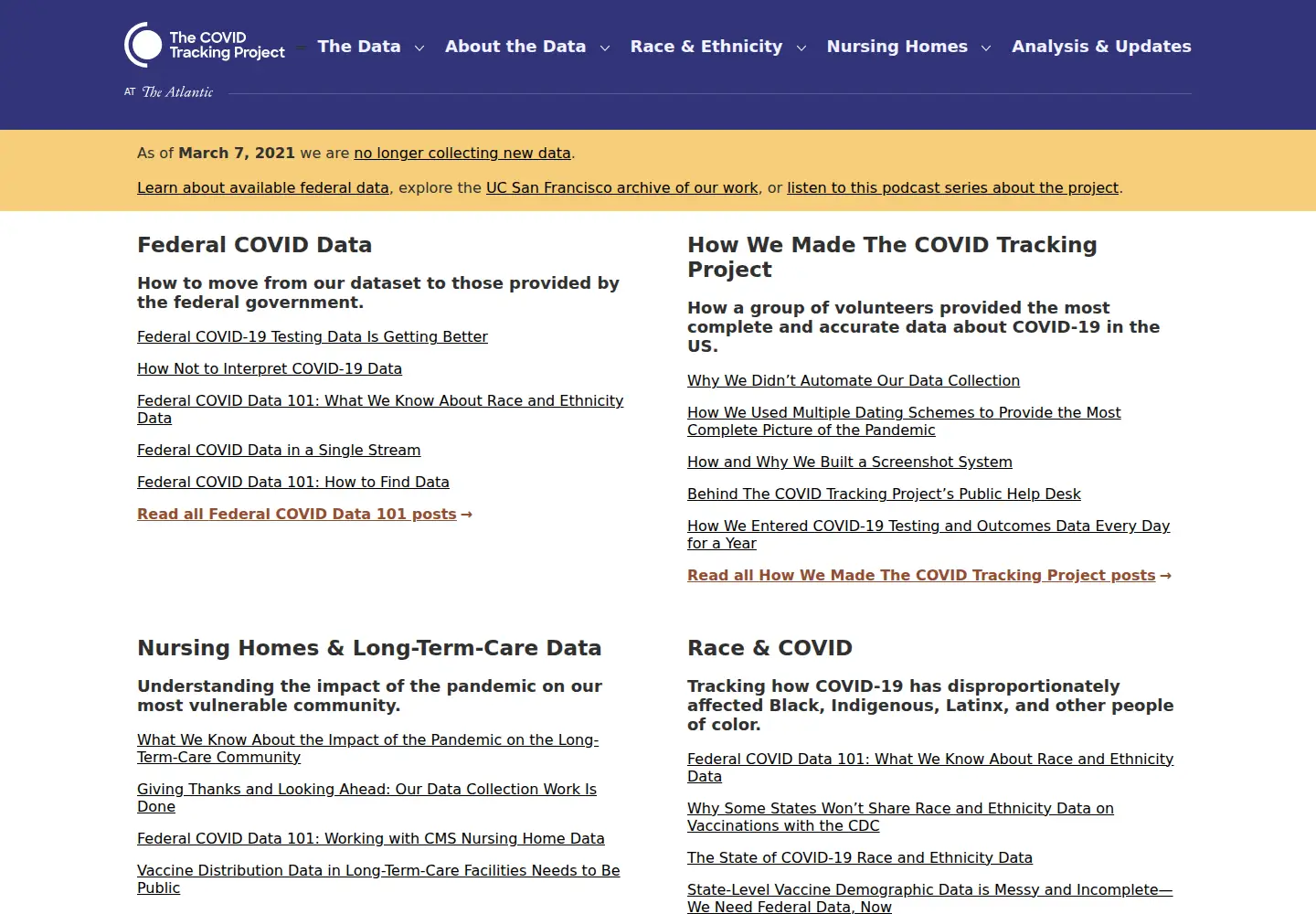Expand Nursing Homes chevron
Screen dimensions: 1316x914
[986, 48]
